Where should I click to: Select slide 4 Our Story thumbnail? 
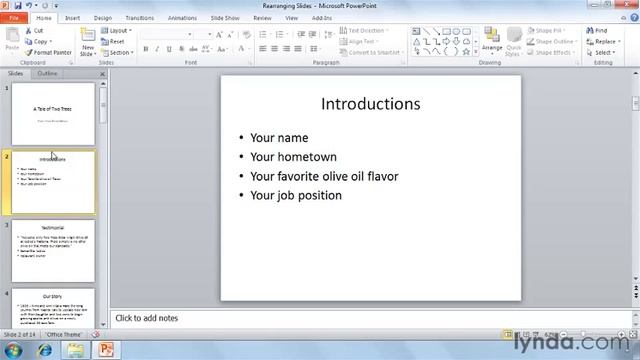coord(53,308)
